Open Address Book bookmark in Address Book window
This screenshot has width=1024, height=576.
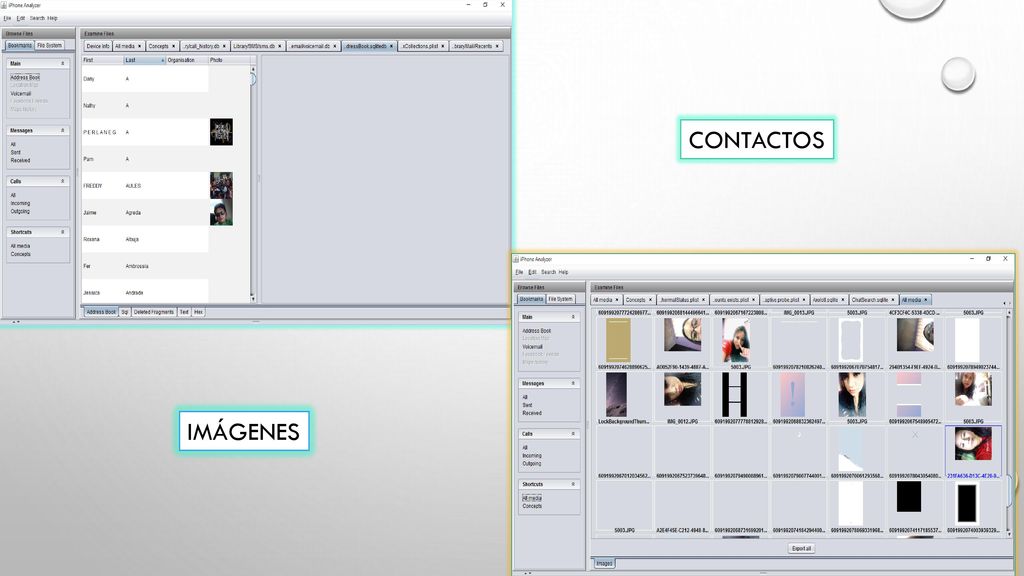point(25,77)
